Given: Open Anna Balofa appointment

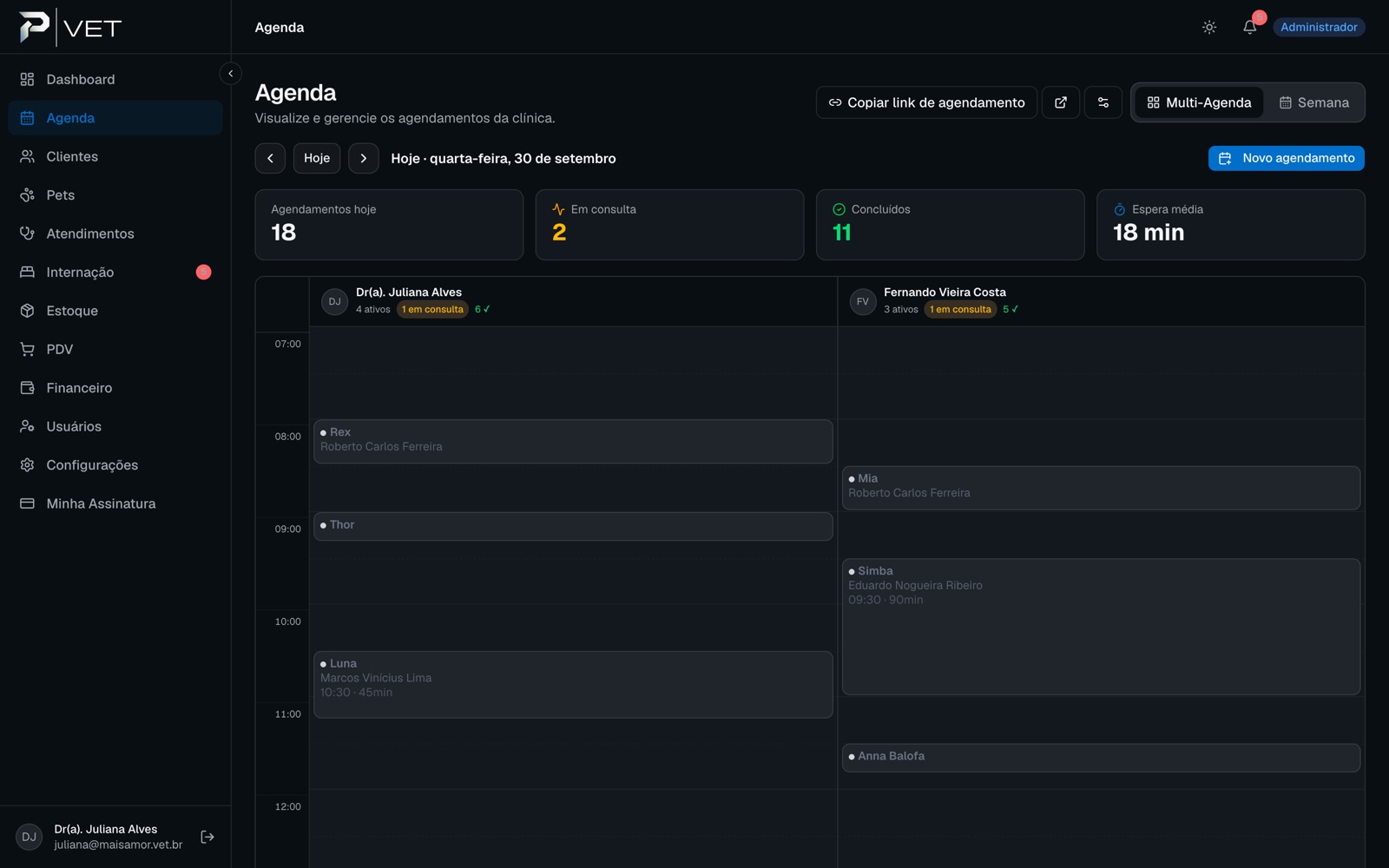Looking at the screenshot, I should click(1101, 758).
